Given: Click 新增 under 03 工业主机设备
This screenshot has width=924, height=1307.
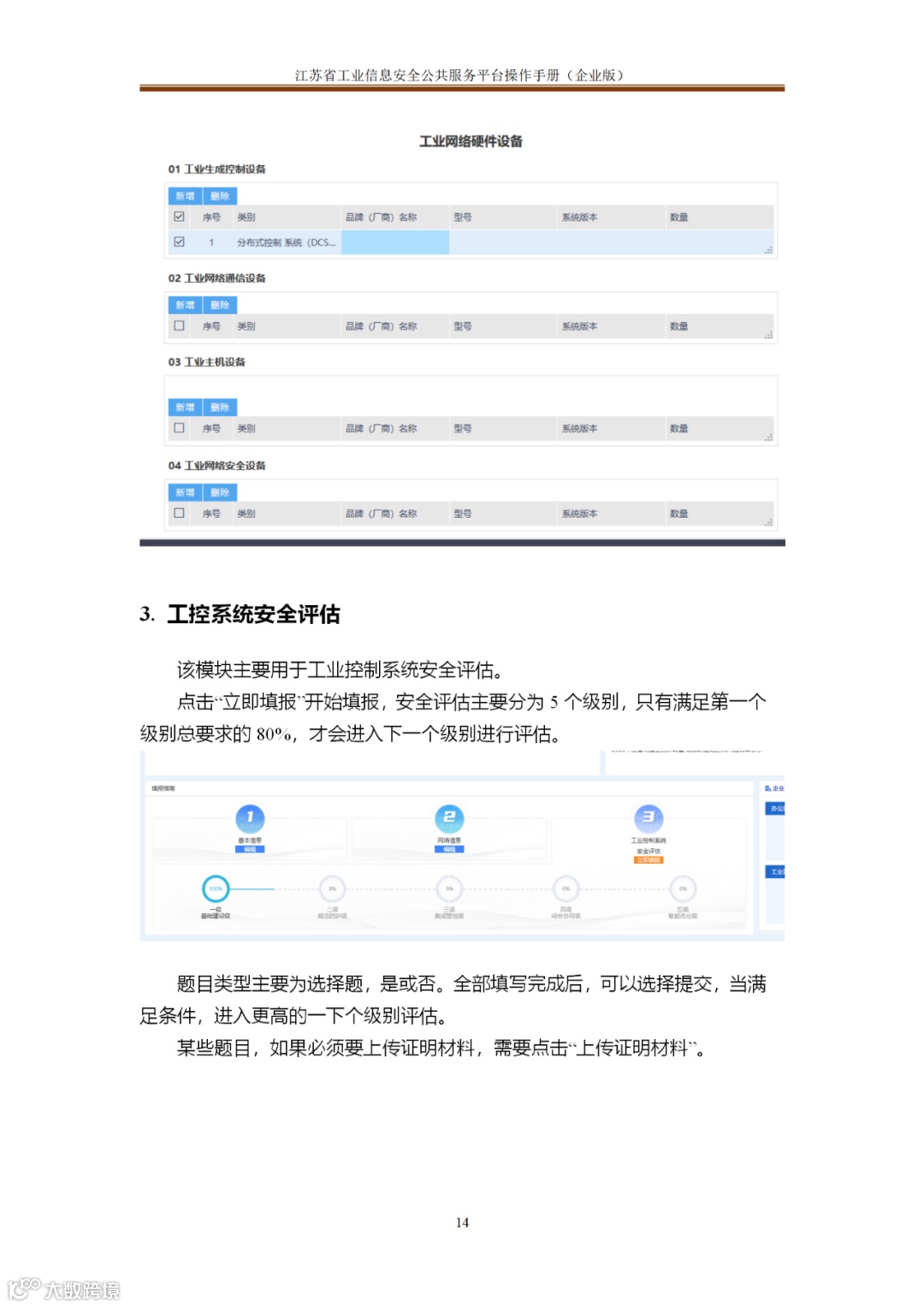Looking at the screenshot, I should (x=185, y=407).
